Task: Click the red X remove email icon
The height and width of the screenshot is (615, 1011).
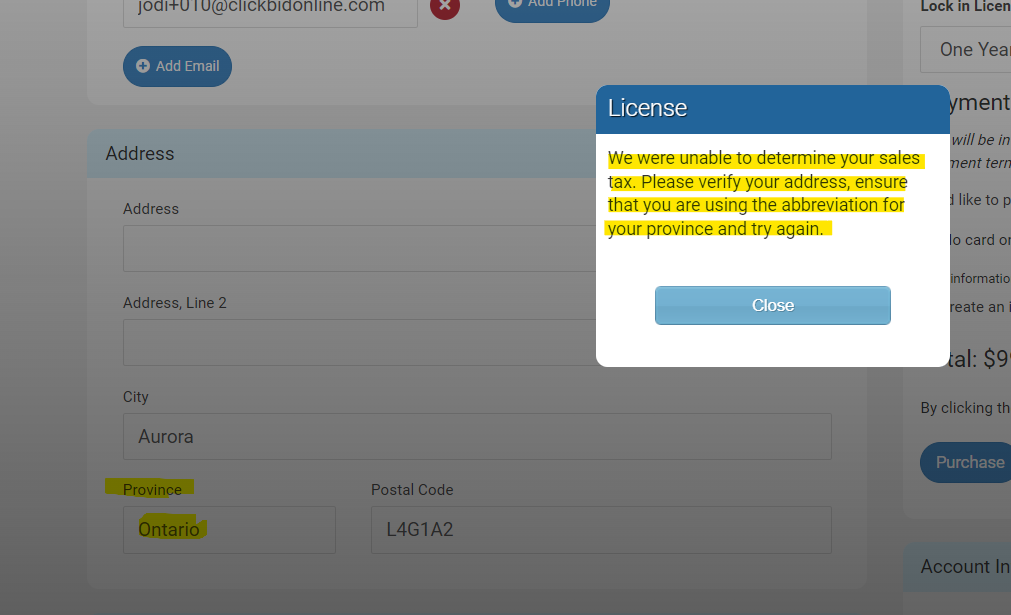Action: (x=445, y=7)
